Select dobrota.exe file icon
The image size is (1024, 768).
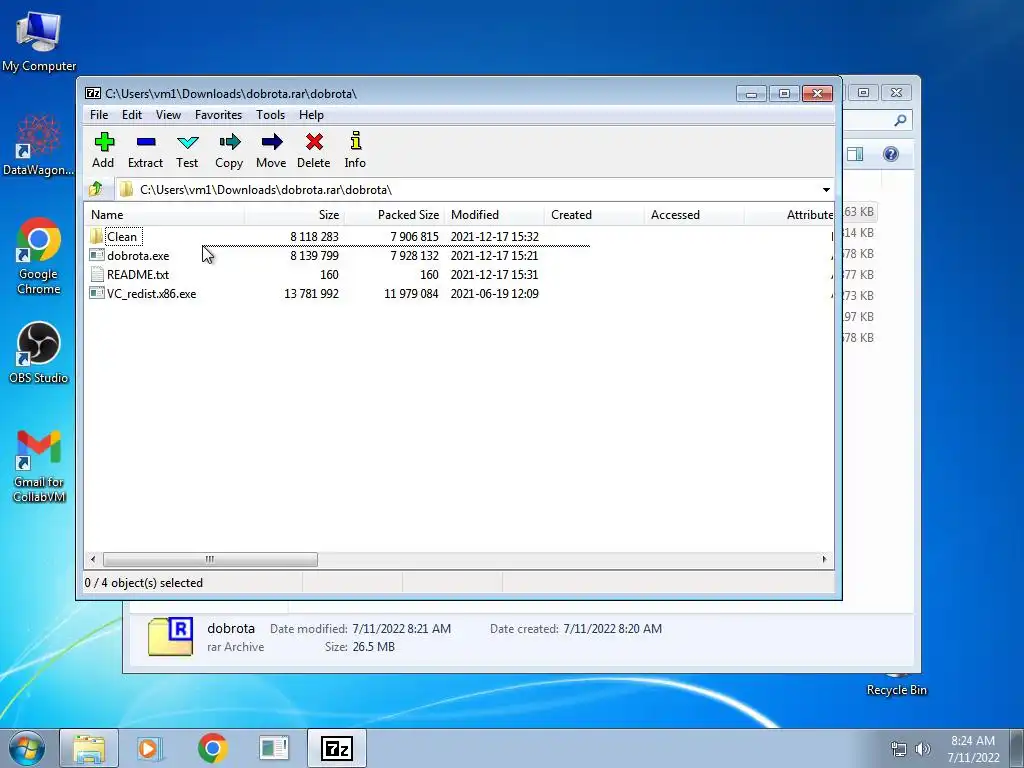pyautogui.click(x=97, y=255)
